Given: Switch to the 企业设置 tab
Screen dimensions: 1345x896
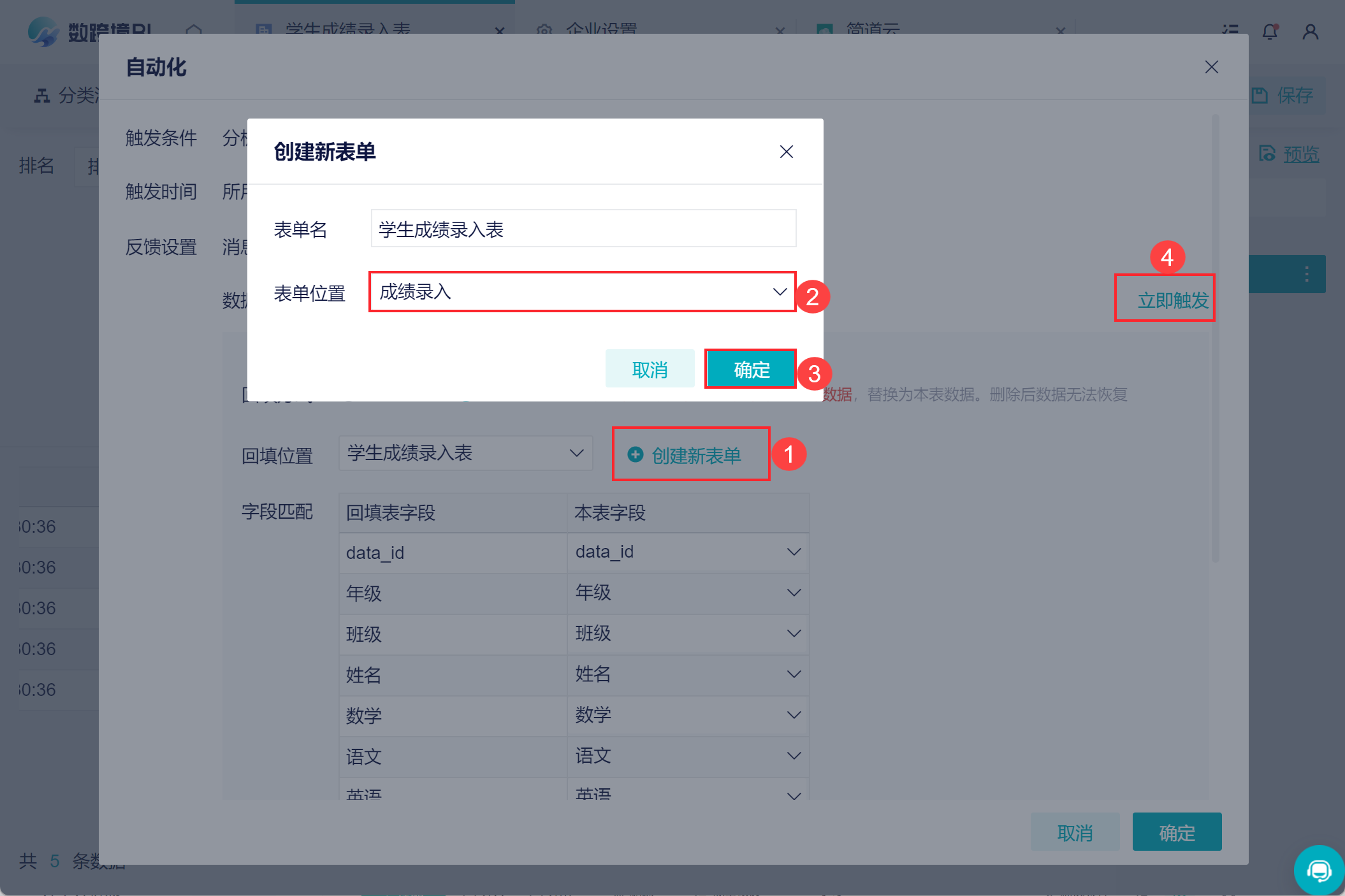Looking at the screenshot, I should point(600,29).
